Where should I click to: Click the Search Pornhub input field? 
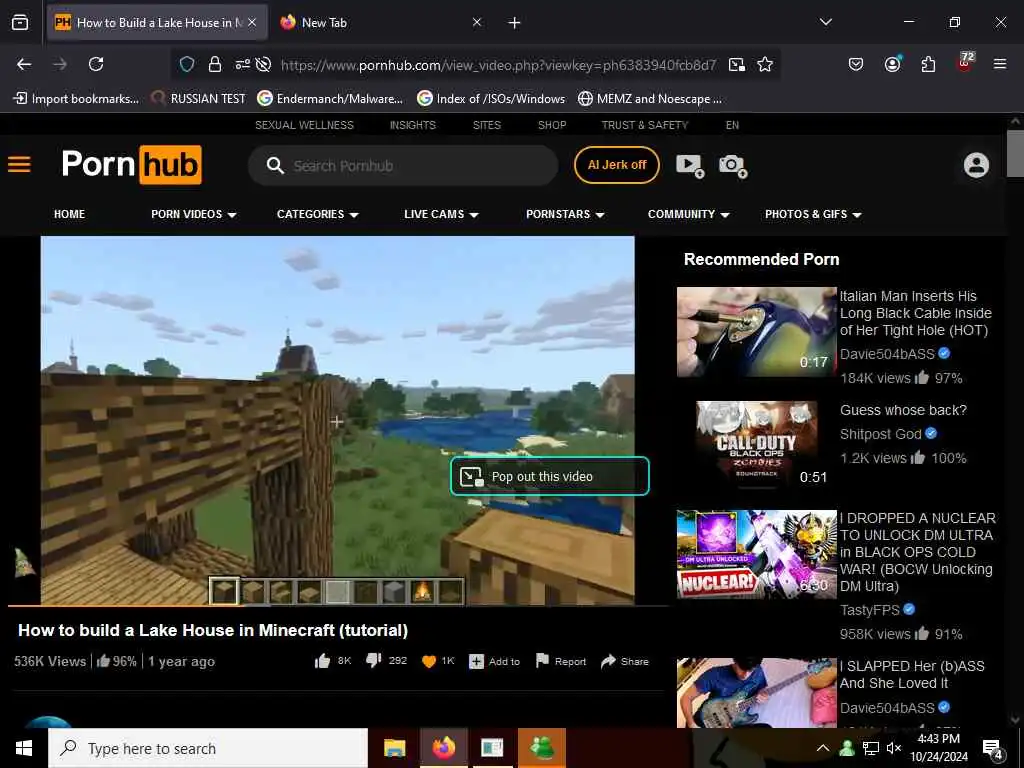pyautogui.click(x=403, y=166)
